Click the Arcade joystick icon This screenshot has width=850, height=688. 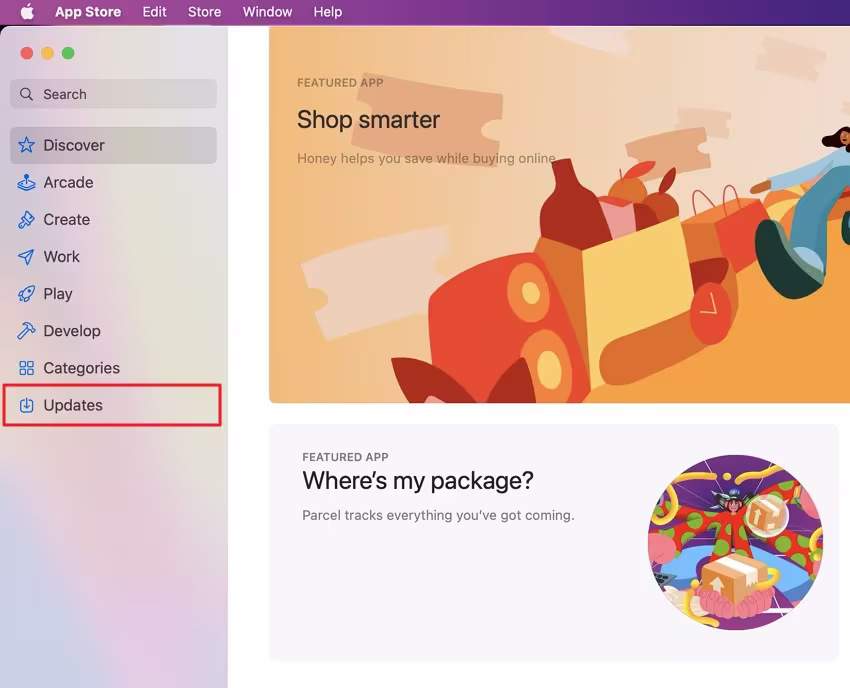(x=26, y=182)
